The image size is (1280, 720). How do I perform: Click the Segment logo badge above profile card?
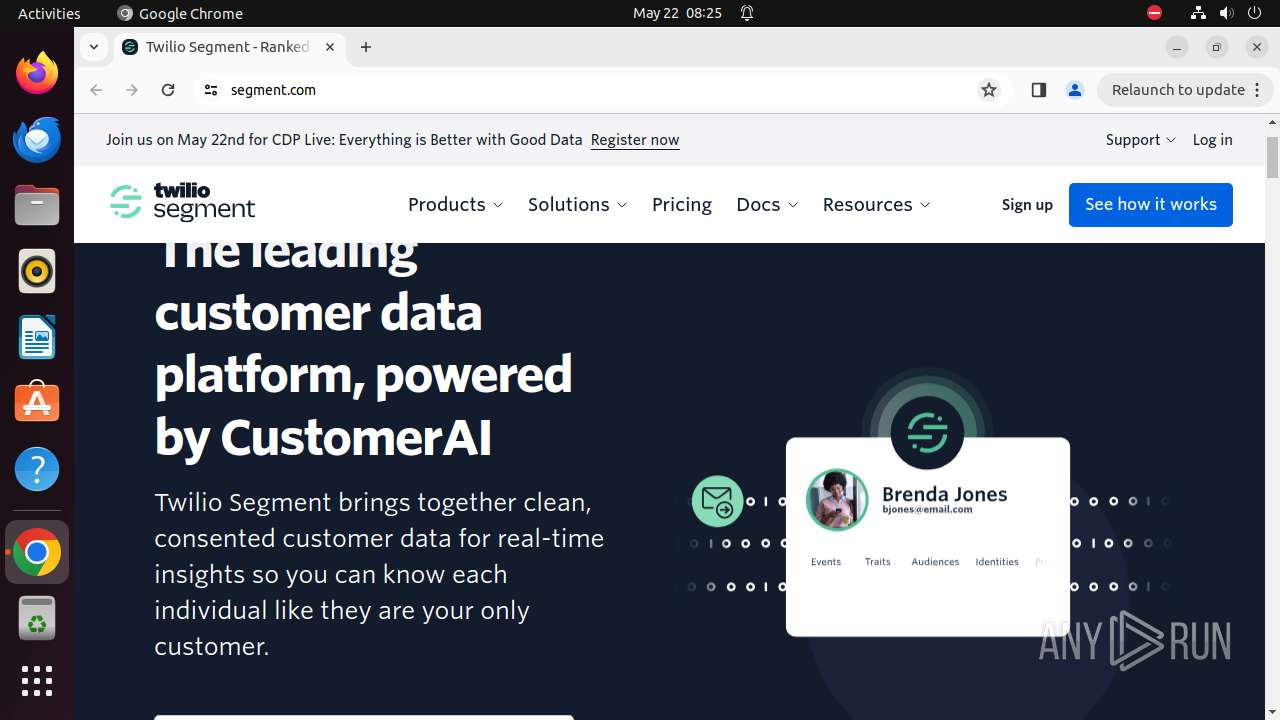tap(927, 432)
